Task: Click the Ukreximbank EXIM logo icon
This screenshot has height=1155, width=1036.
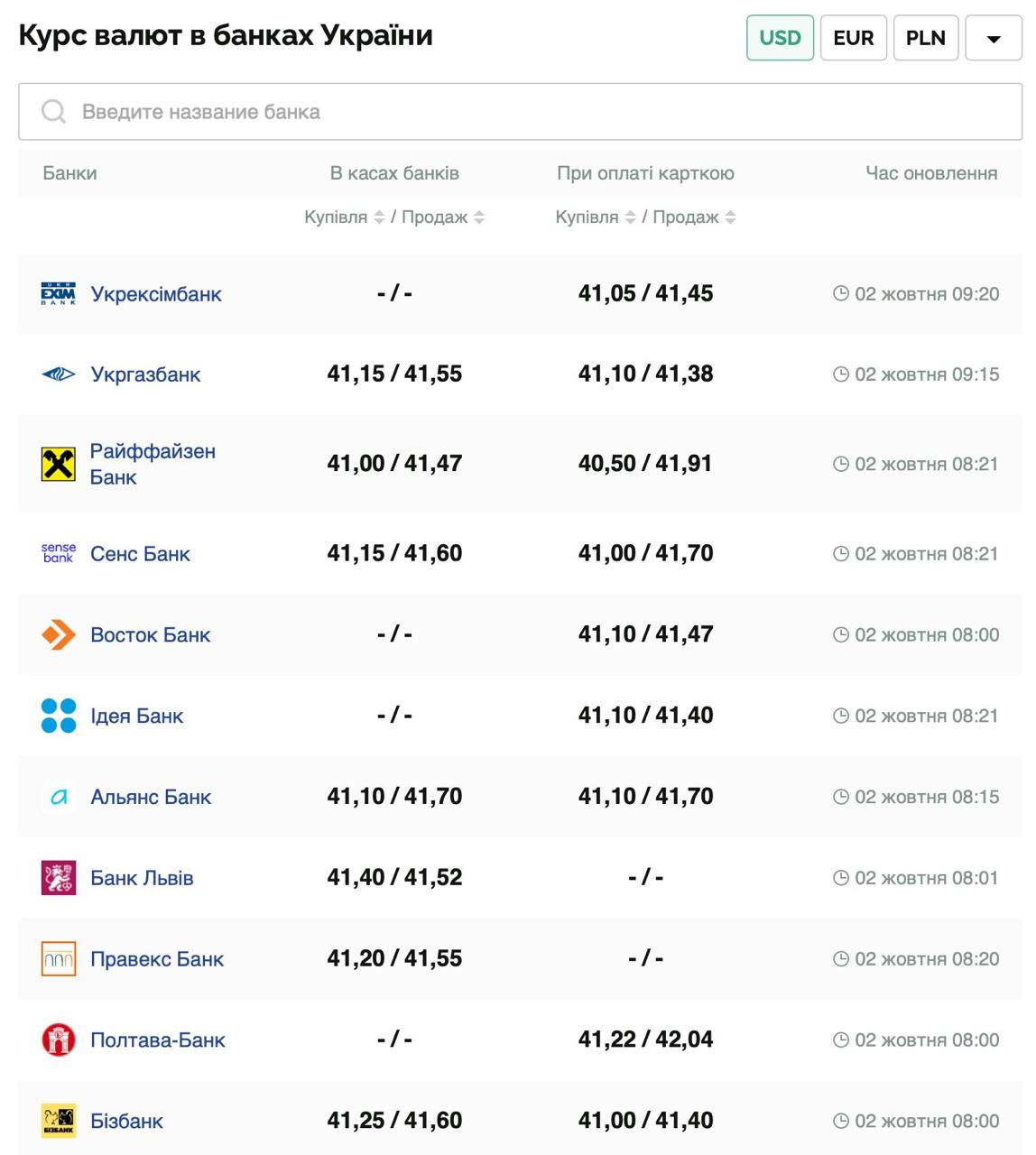Action: tap(59, 294)
